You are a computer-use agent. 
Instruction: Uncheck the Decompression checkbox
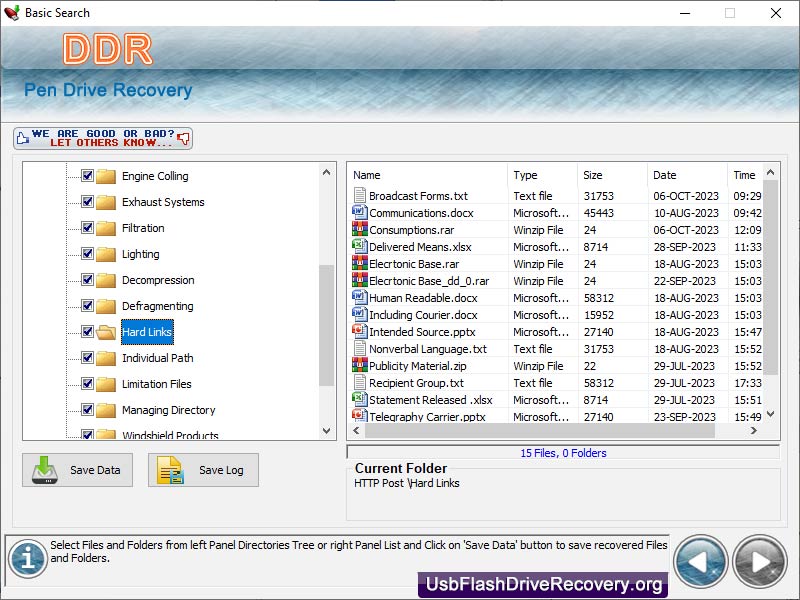pos(87,280)
